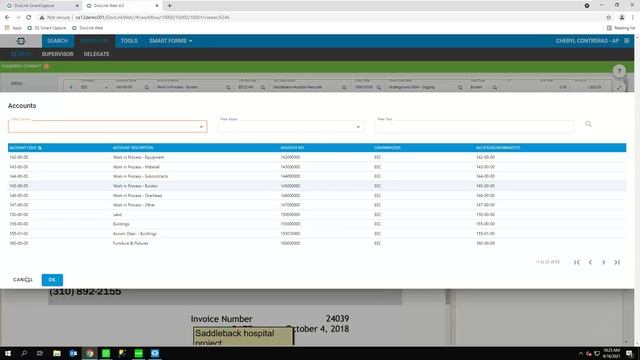Select row Work in Process - Equipment
The height and width of the screenshot is (360, 640).
tap(317, 157)
